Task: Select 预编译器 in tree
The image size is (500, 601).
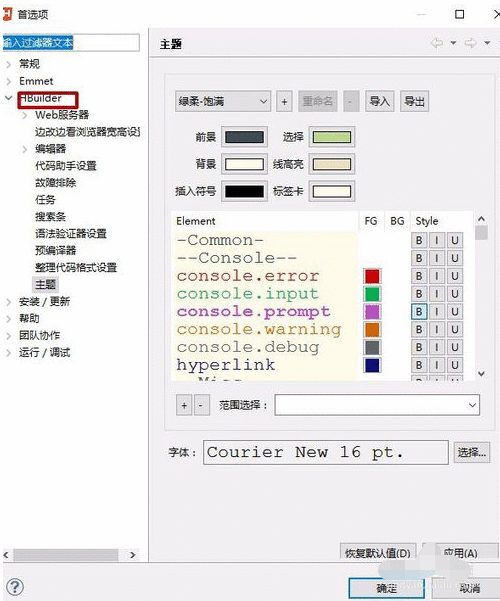Action: (56, 251)
